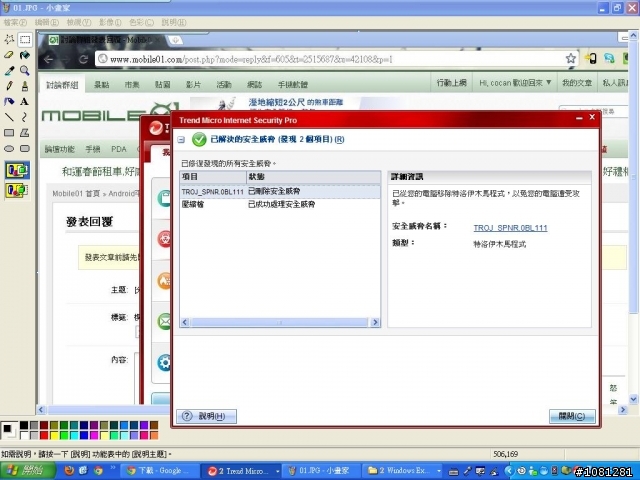Click Paint canvas scroll left arrow
Viewport: 640px width, 480px height.
[41, 409]
